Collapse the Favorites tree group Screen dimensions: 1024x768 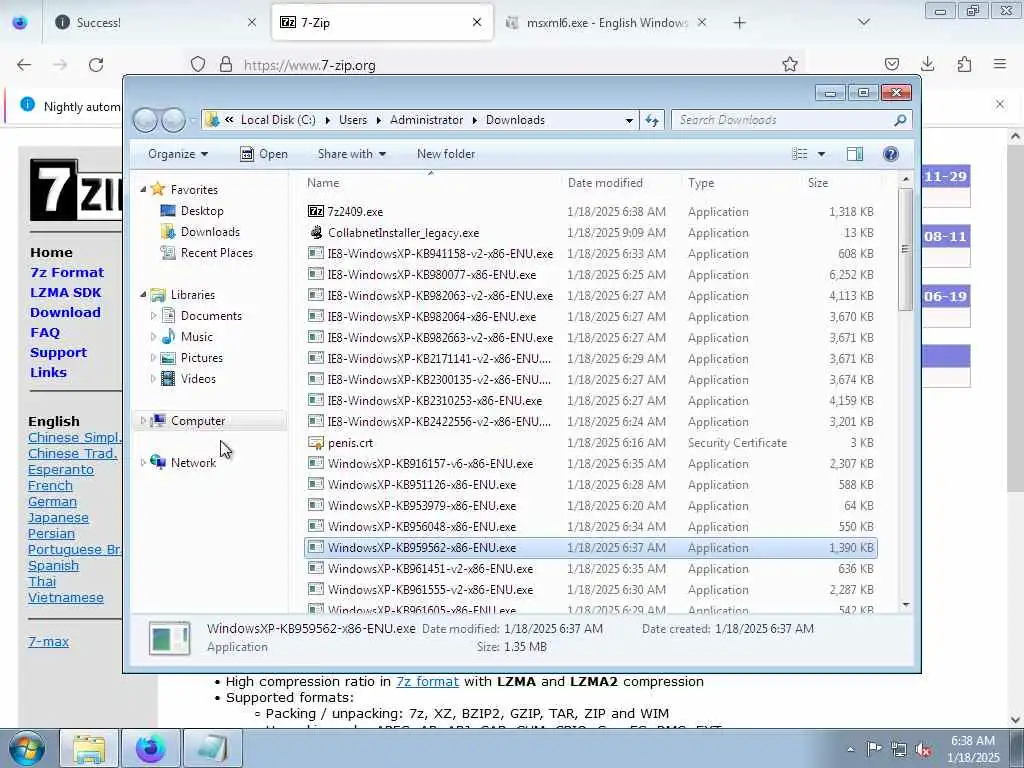[143, 189]
